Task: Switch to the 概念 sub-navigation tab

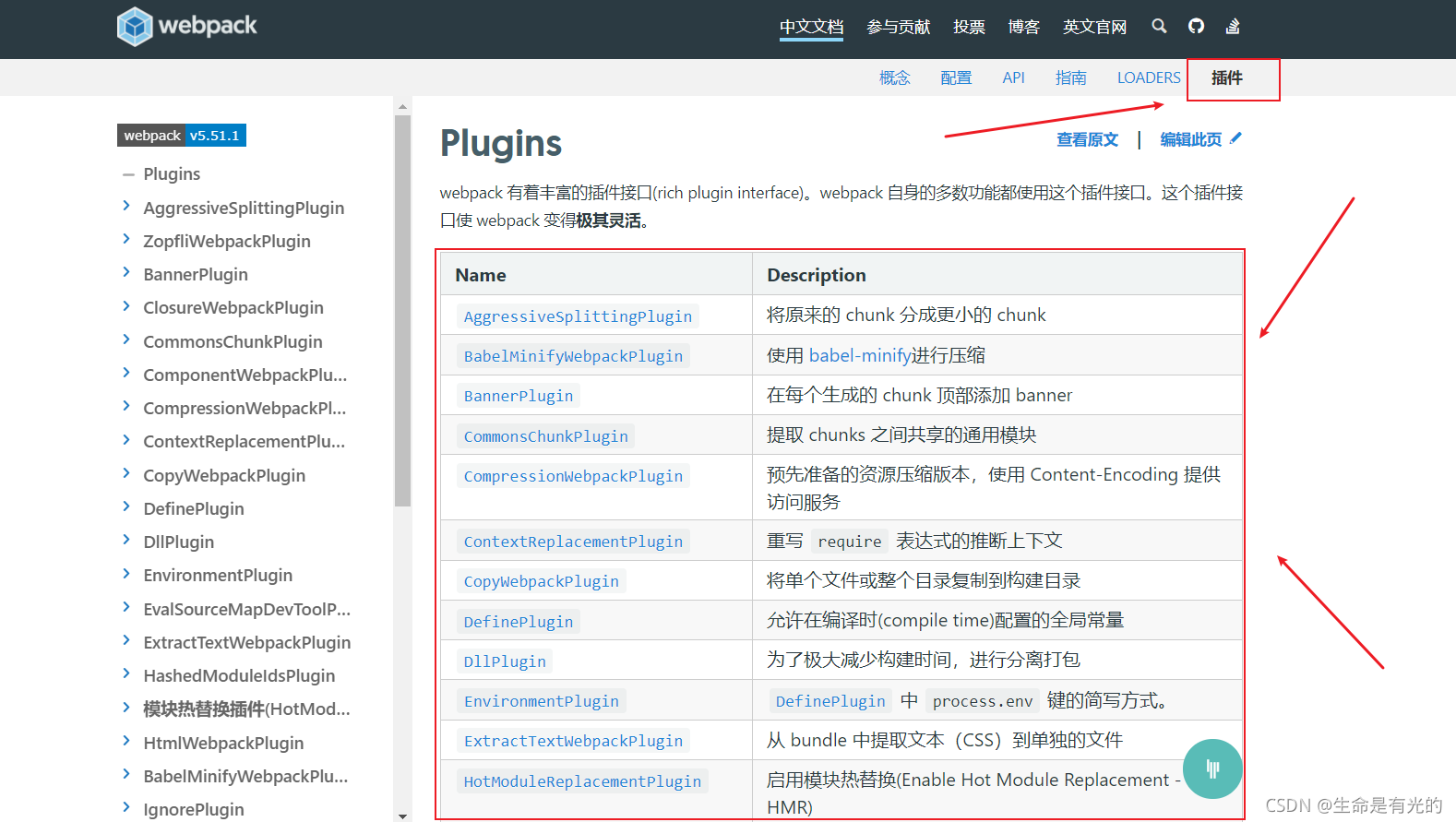Action: point(894,77)
